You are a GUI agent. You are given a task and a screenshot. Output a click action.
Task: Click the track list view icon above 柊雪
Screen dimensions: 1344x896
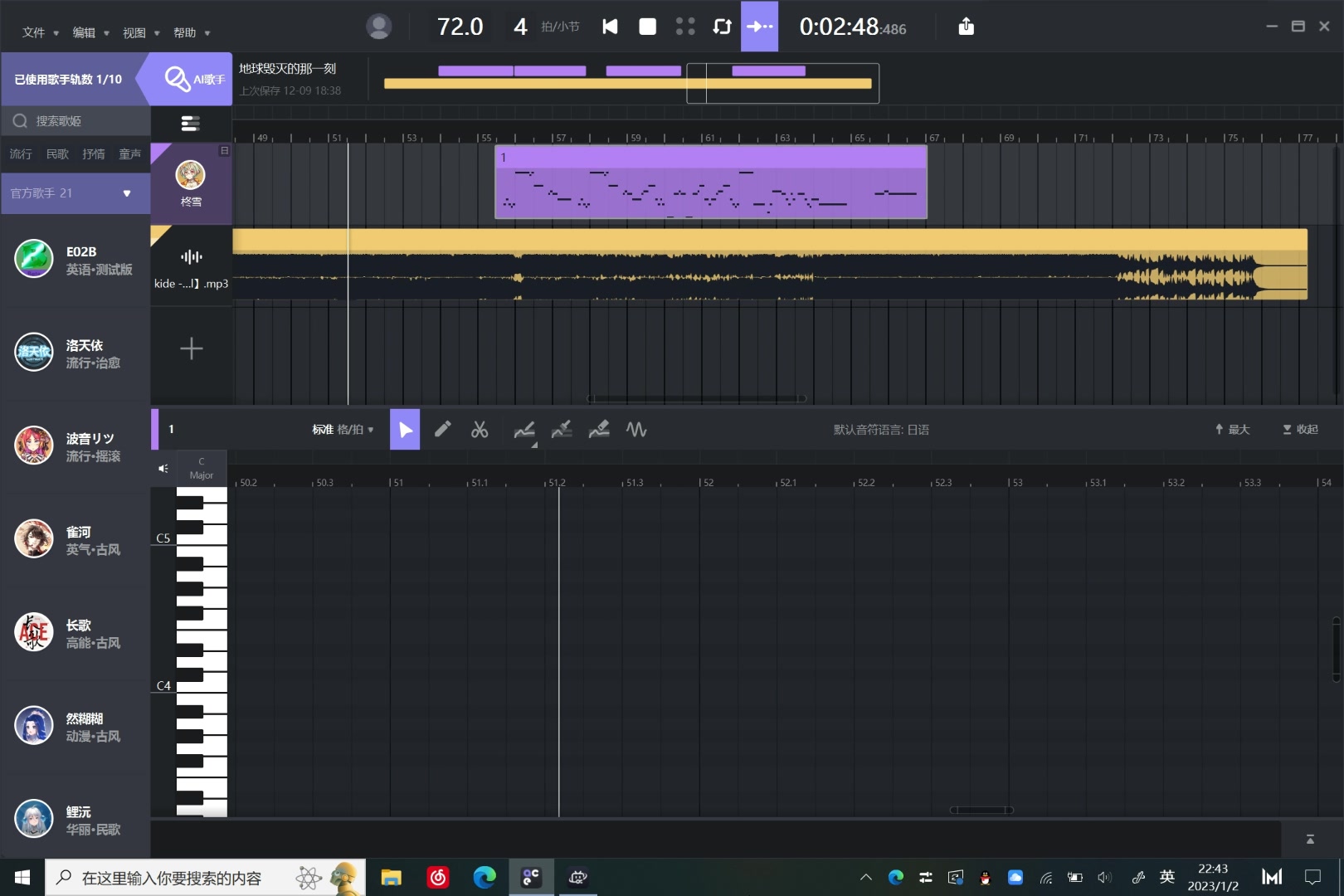(x=190, y=123)
